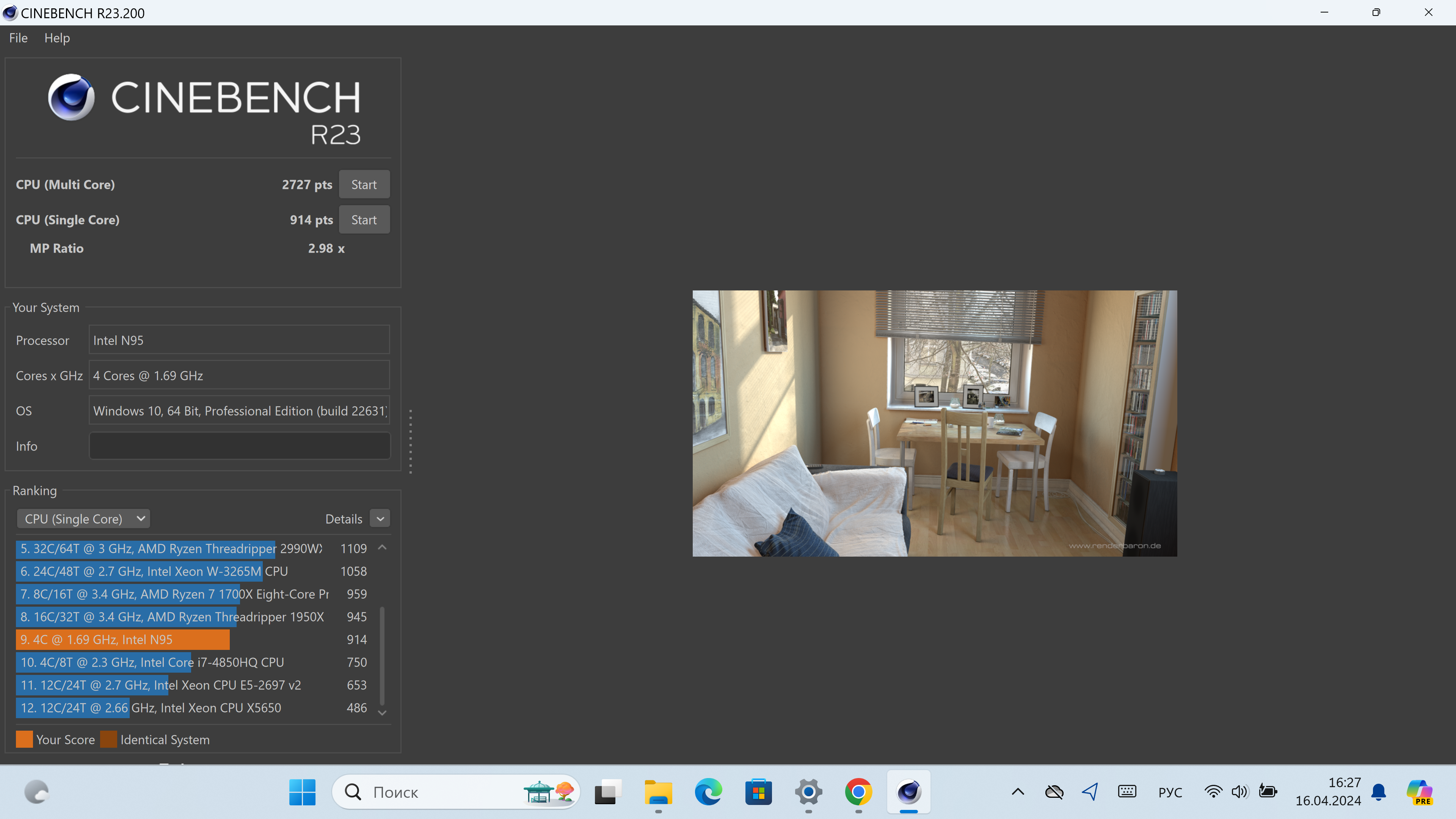Screen dimensions: 1456x819
Task: Start the CPU Single Core test
Action: [364, 220]
